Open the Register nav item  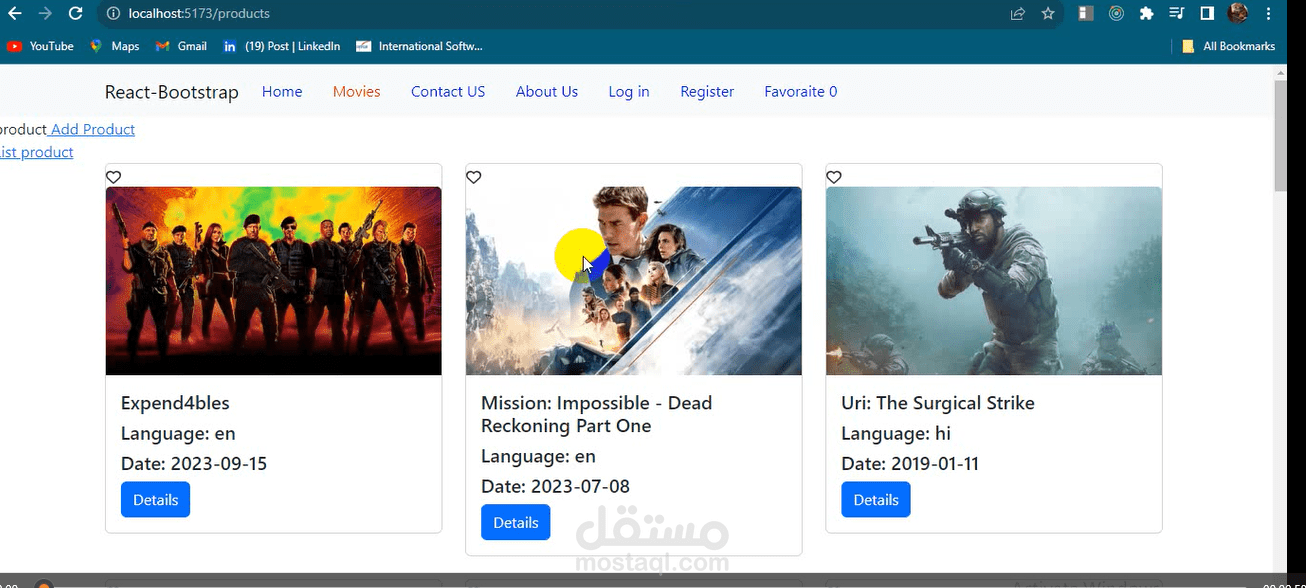coord(707,91)
